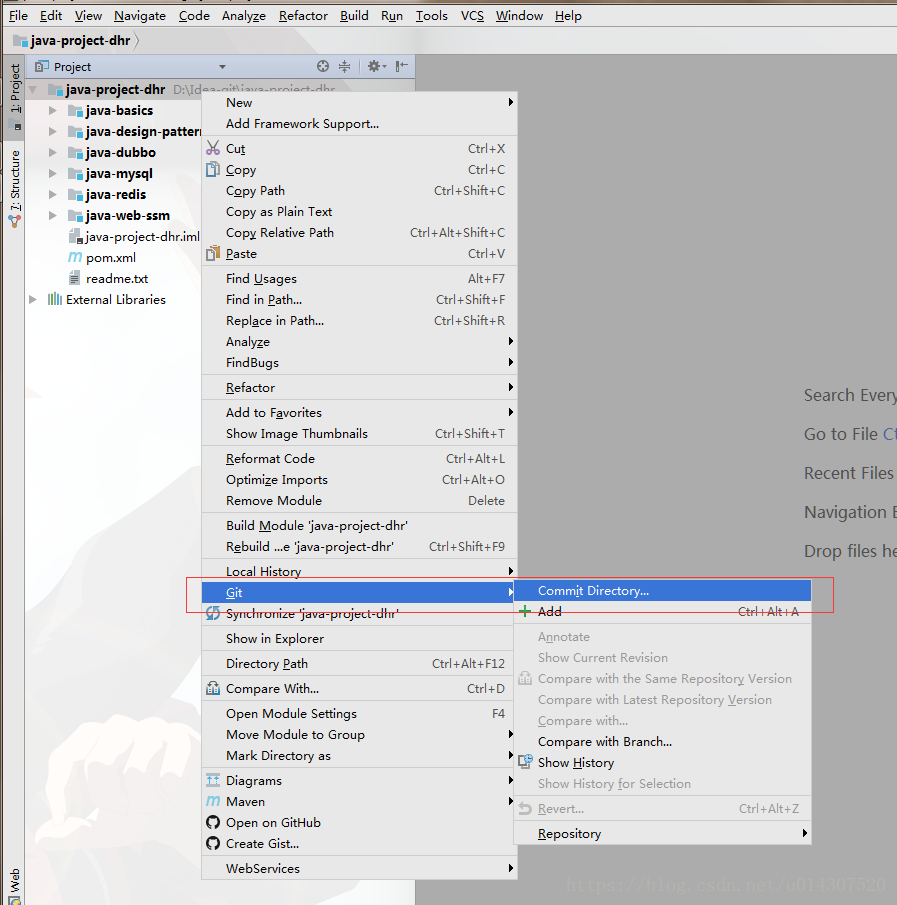Click the scroll-from-source target icon
Image resolution: width=897 pixels, height=905 pixels.
click(323, 66)
